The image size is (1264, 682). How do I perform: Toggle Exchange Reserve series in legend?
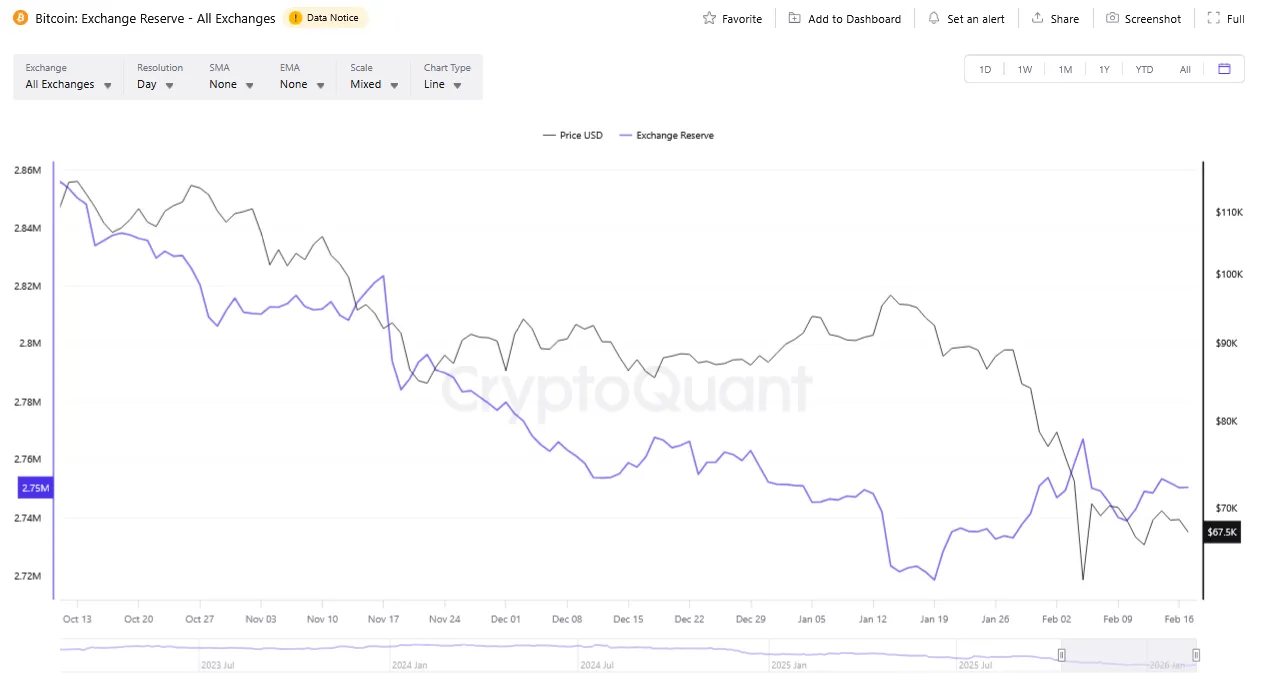667,135
